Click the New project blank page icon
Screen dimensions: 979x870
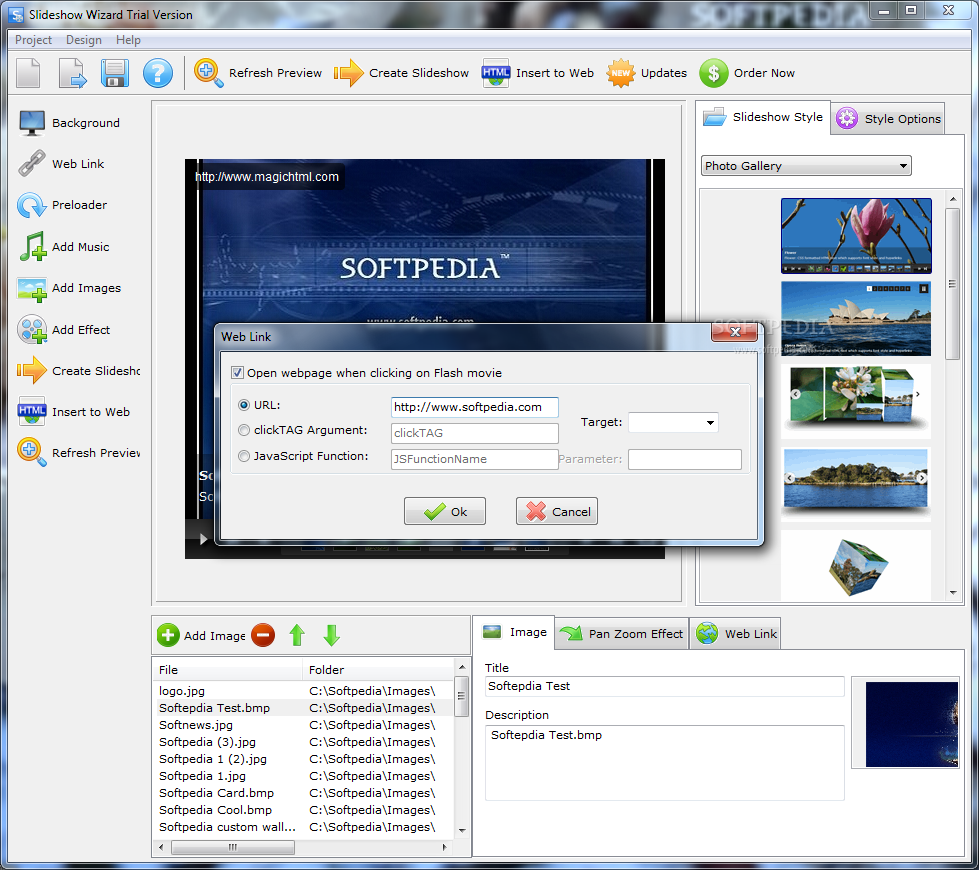(28, 73)
